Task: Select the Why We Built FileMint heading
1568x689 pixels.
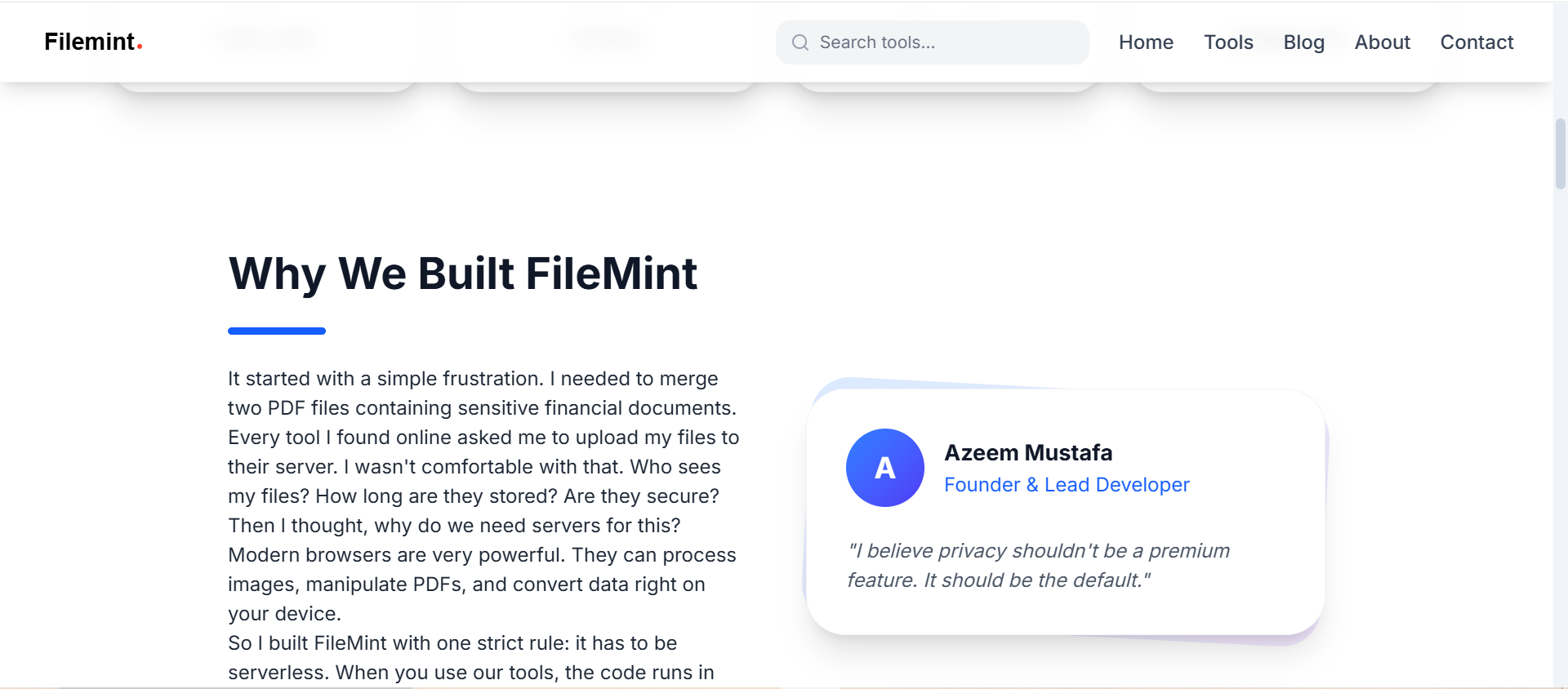Action: tap(462, 273)
